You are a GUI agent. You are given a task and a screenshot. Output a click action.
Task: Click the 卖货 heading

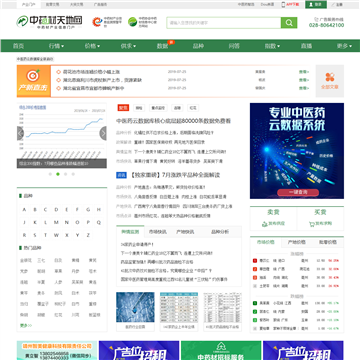[x=273, y=212]
